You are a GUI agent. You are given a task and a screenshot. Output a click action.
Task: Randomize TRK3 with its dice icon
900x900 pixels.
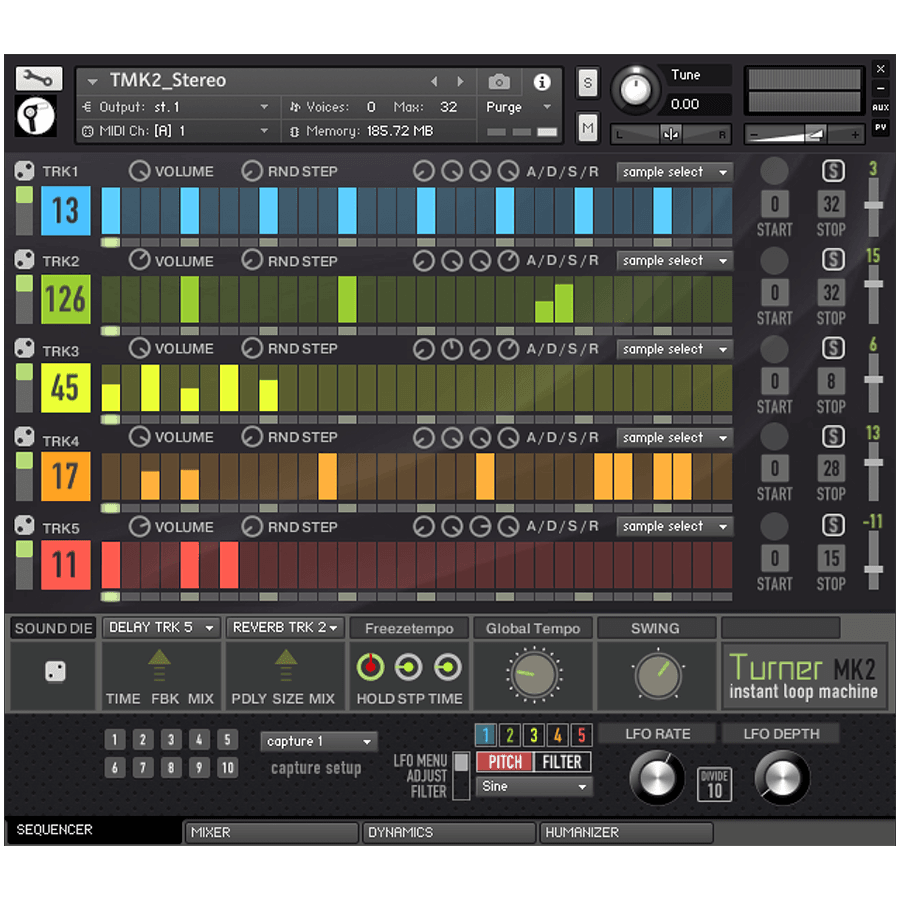[25, 348]
